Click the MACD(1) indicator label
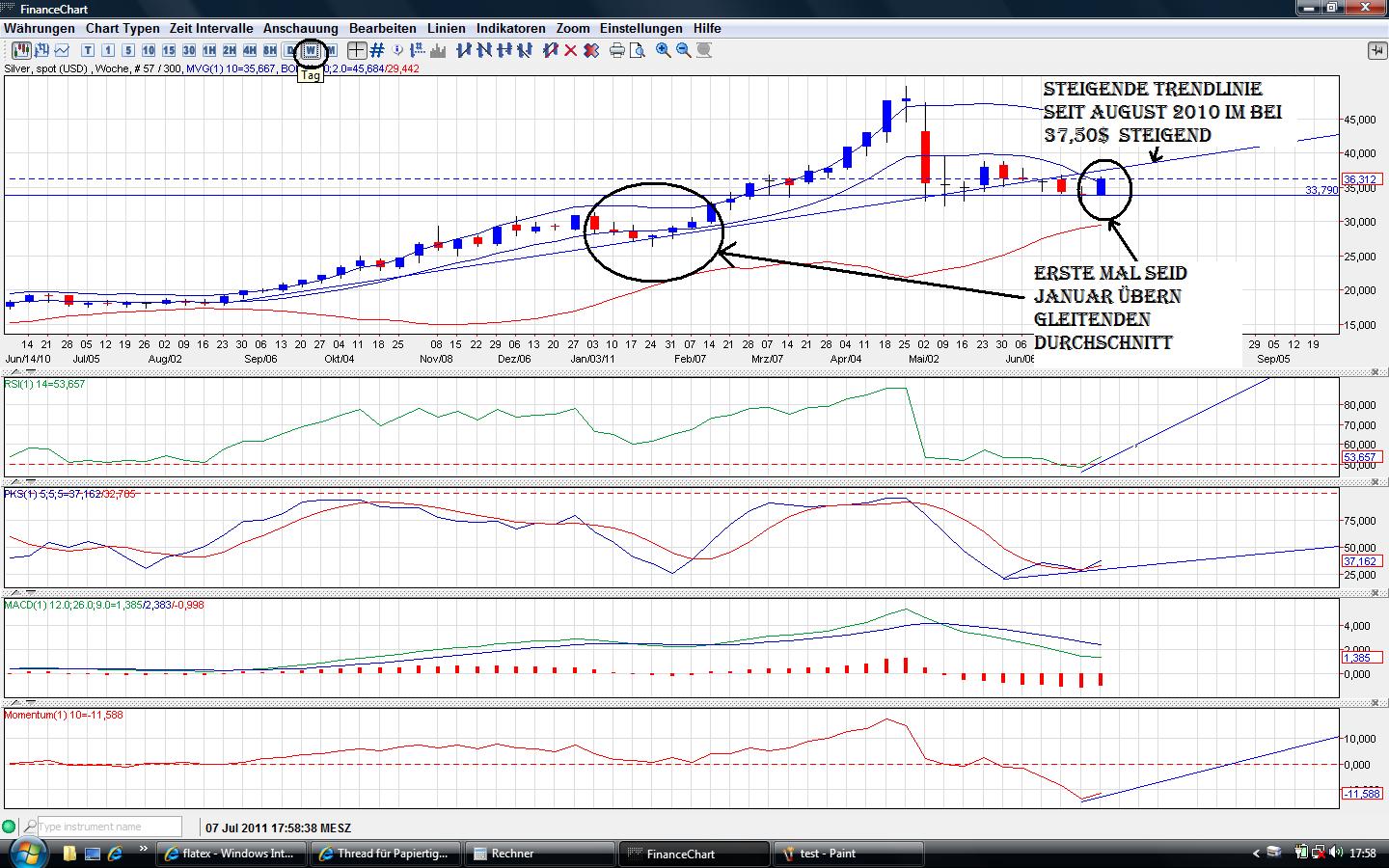The height and width of the screenshot is (868, 1389). point(104,605)
